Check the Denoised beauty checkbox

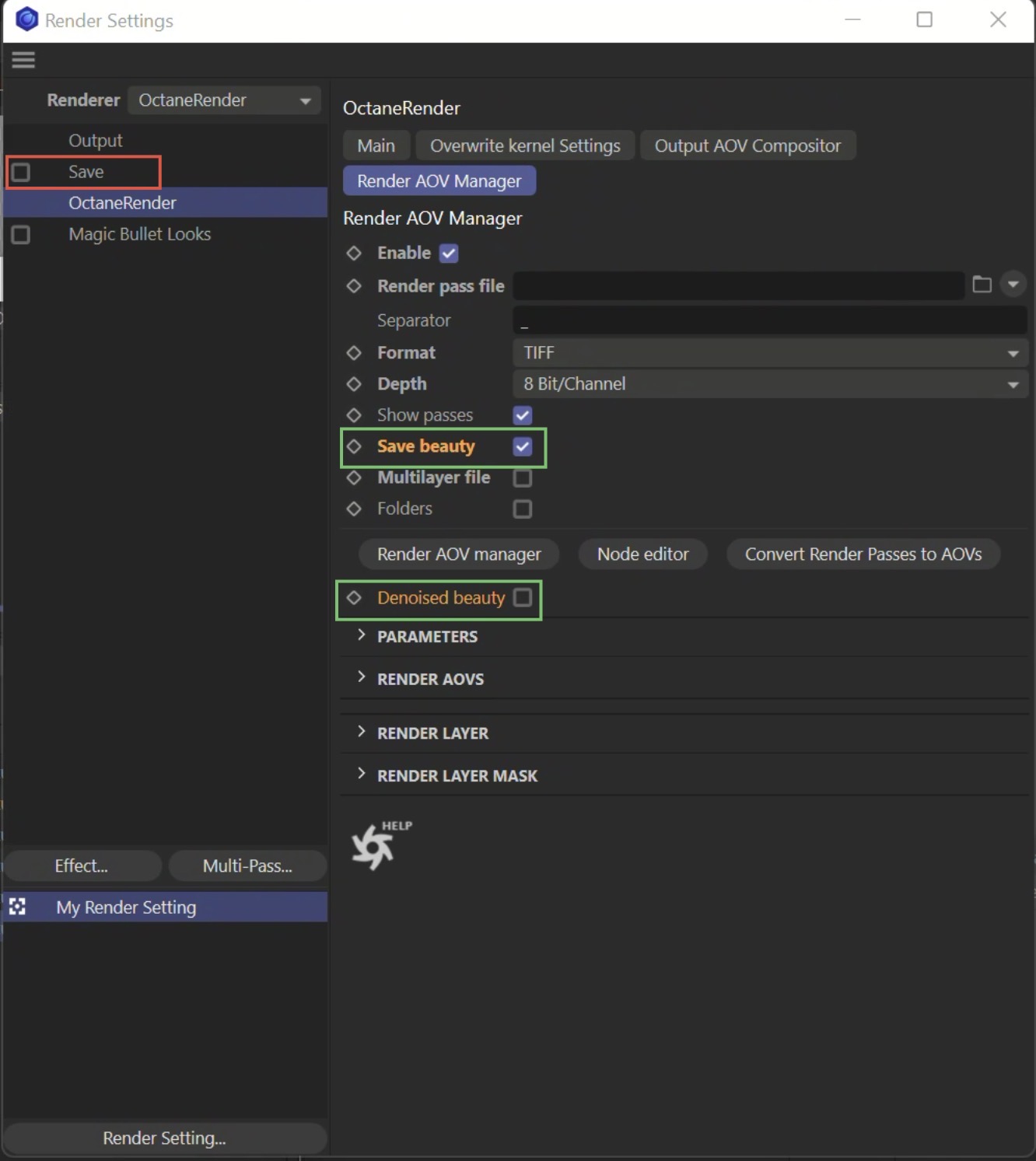click(523, 597)
